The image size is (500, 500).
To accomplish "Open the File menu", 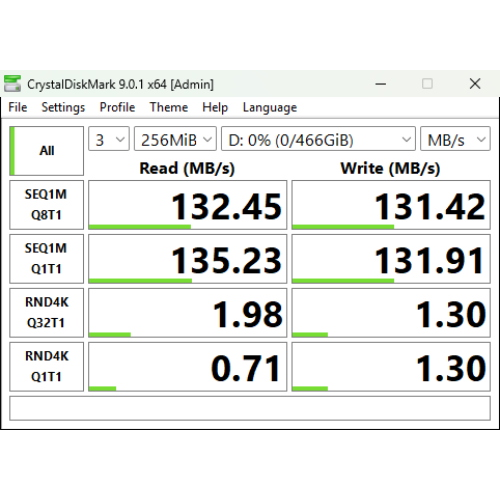I will tap(18, 107).
